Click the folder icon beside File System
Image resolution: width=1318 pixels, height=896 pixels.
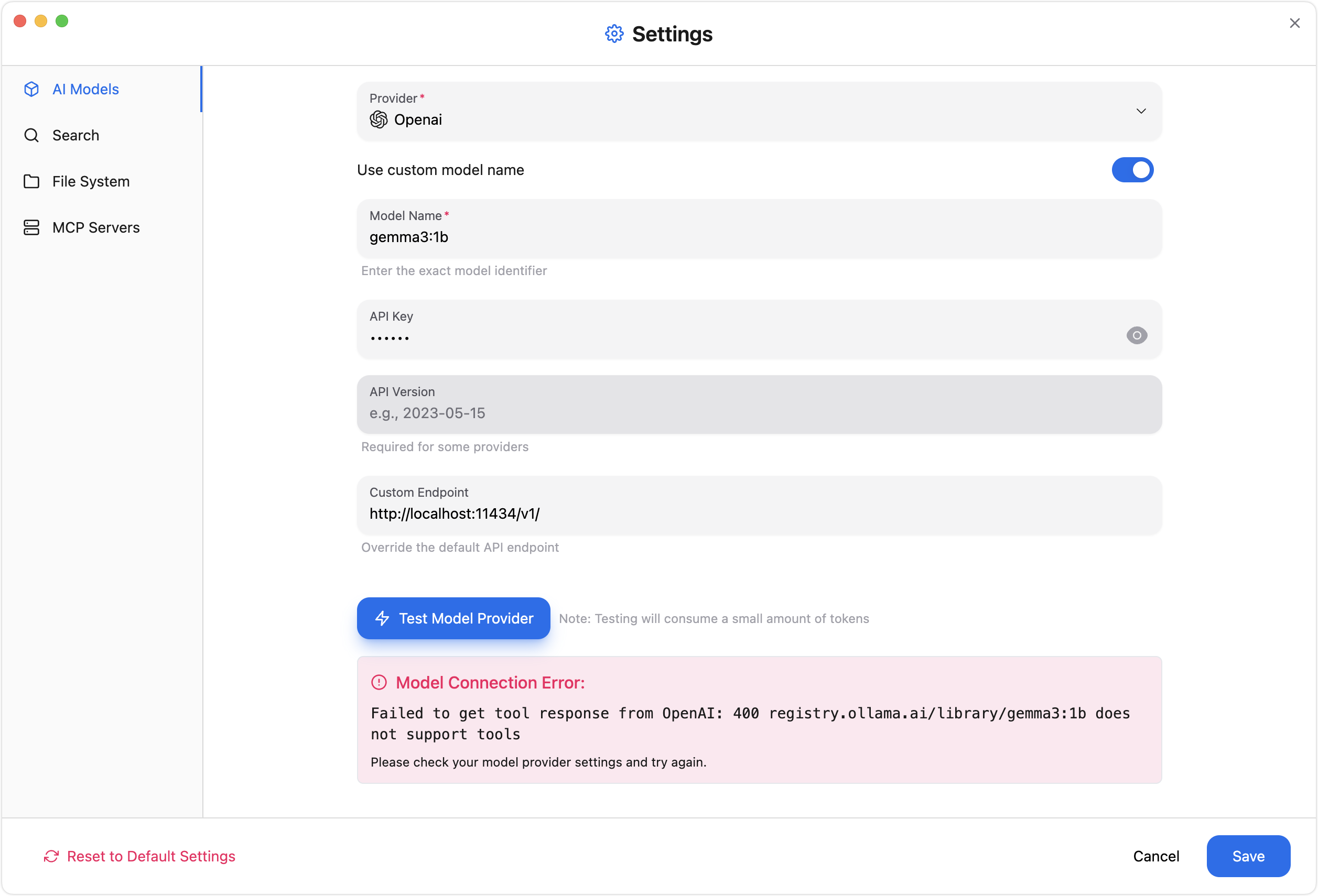(31, 181)
